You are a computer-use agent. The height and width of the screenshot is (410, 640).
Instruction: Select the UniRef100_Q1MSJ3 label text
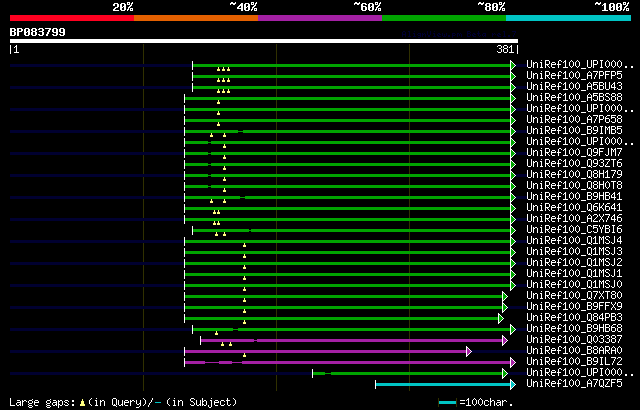click(x=574, y=252)
